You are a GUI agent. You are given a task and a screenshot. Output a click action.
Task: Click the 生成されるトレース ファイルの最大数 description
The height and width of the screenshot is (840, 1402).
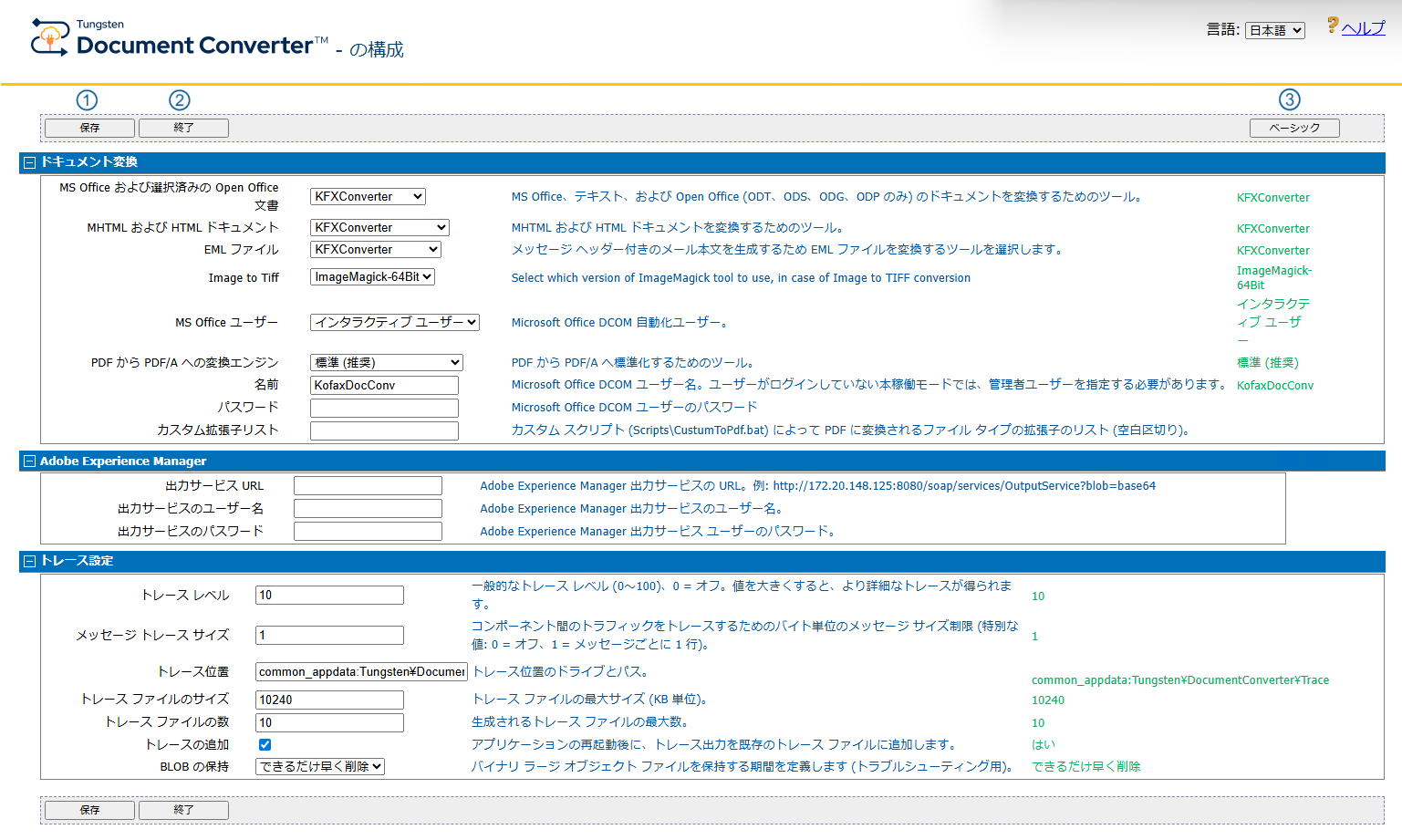pyautogui.click(x=580, y=722)
